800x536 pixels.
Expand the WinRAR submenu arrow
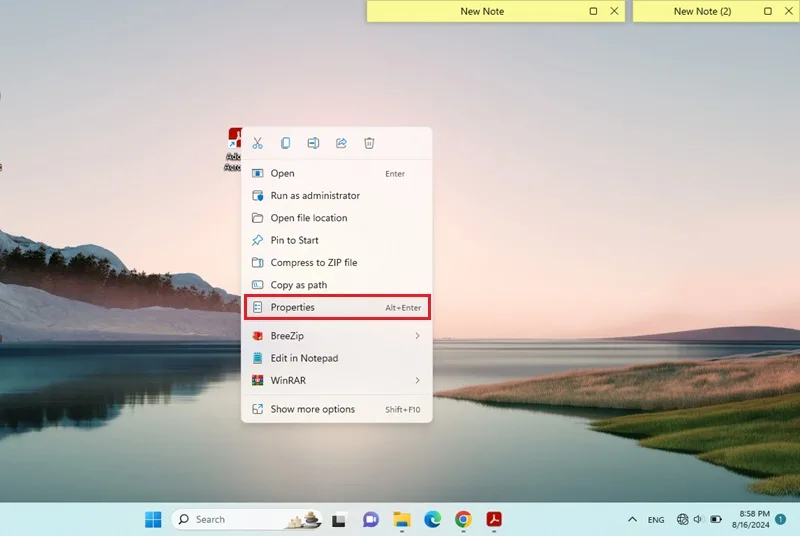pyautogui.click(x=417, y=381)
